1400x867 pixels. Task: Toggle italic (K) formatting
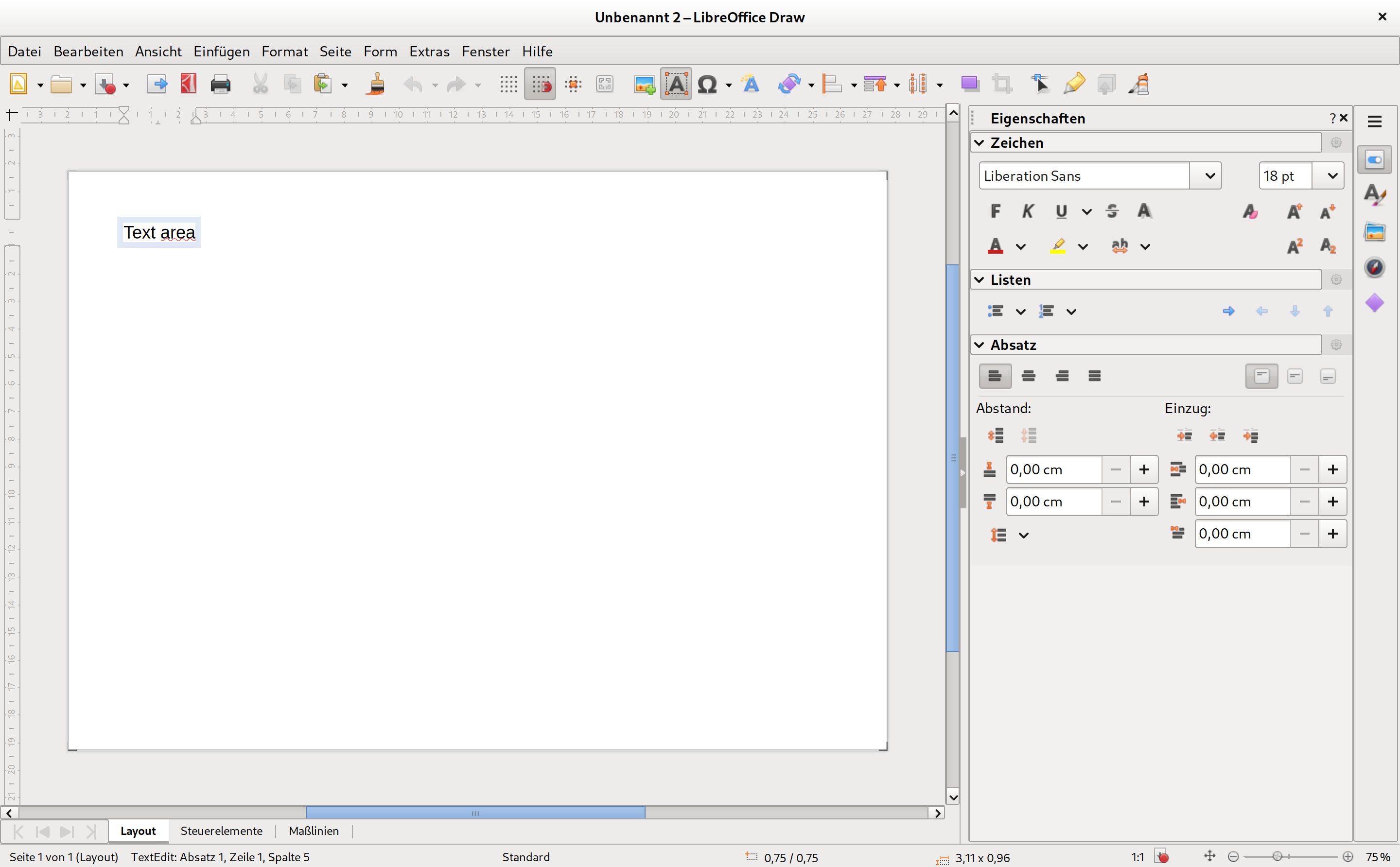[1028, 211]
